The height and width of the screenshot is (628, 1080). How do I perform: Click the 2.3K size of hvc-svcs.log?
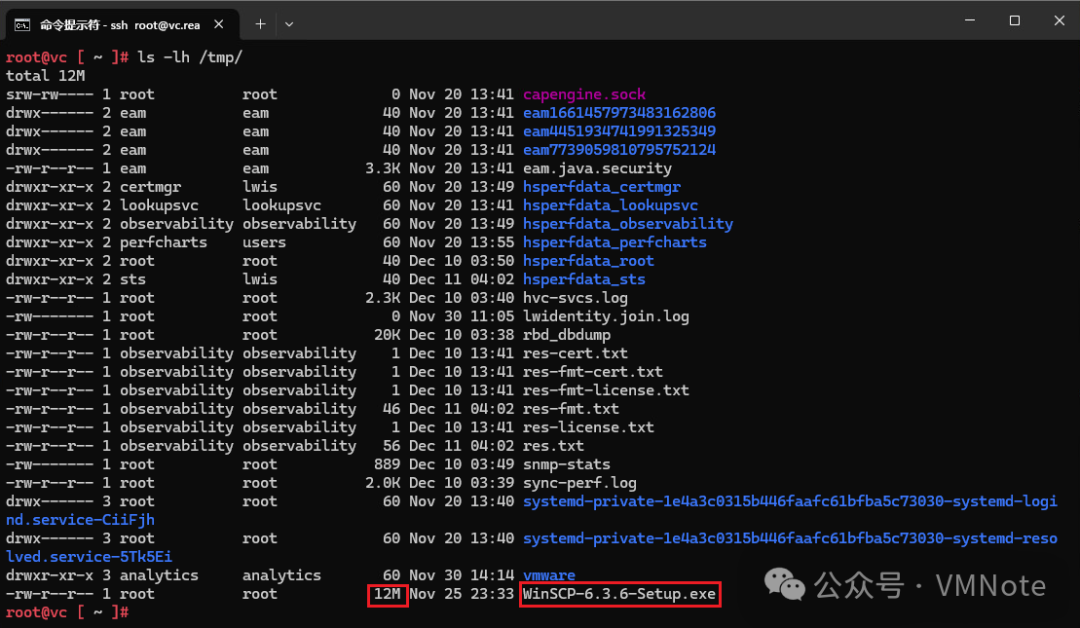[x=383, y=298]
